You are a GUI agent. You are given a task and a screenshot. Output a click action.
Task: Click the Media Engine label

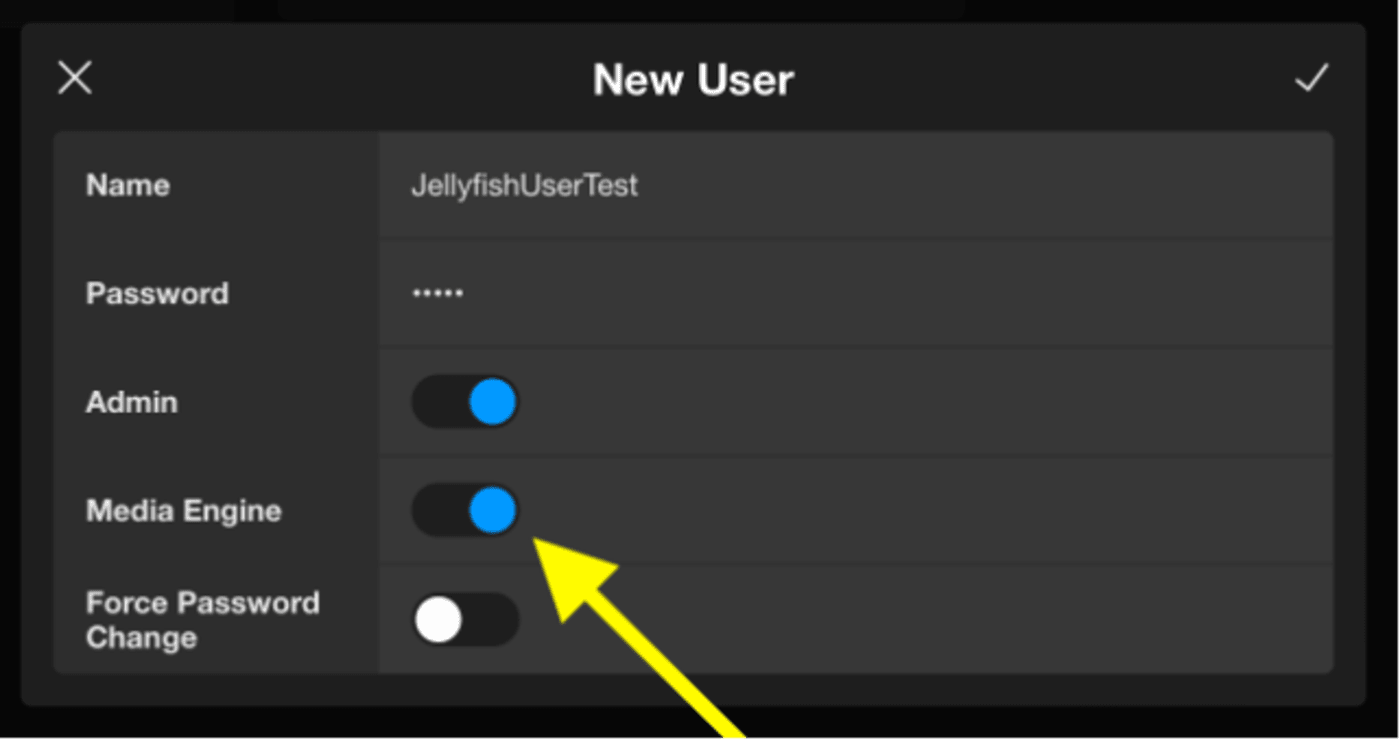pyautogui.click(x=184, y=511)
